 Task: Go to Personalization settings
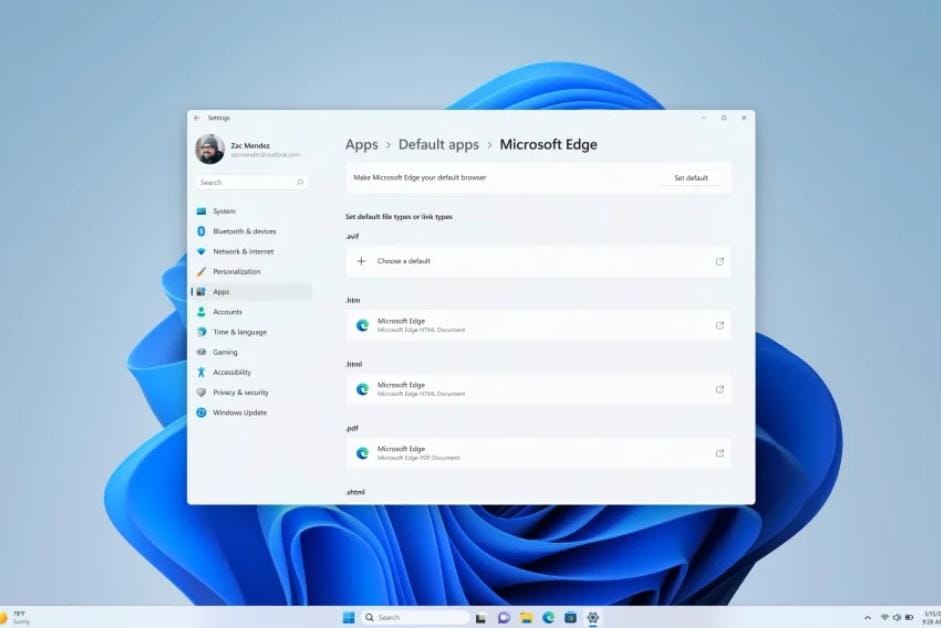(251, 271)
